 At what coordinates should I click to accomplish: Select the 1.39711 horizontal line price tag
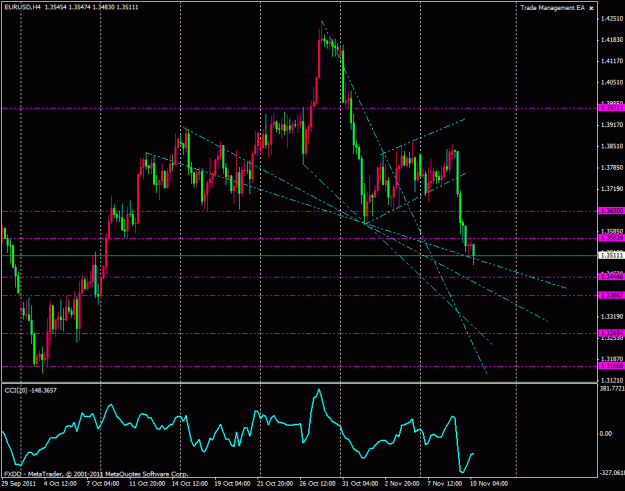[612, 108]
